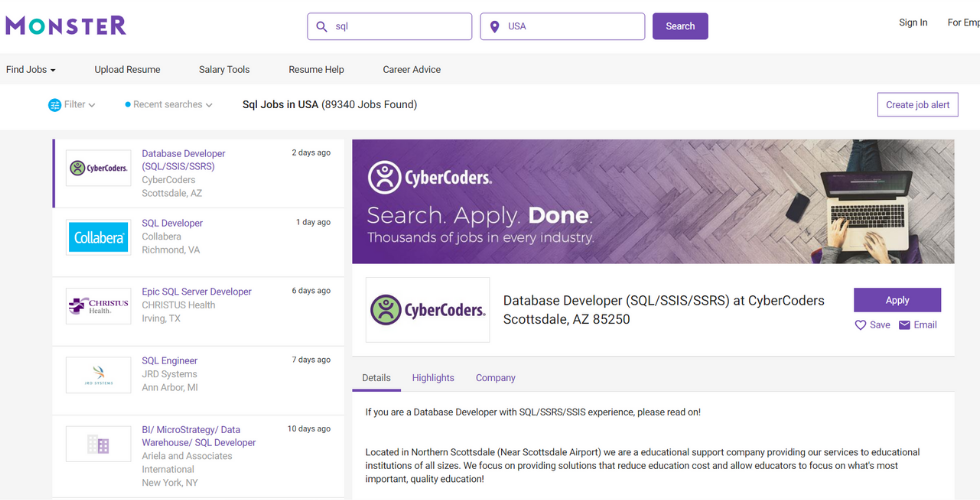This screenshot has height=500, width=980.
Task: Click the Monster logo
Action: click(x=66, y=26)
